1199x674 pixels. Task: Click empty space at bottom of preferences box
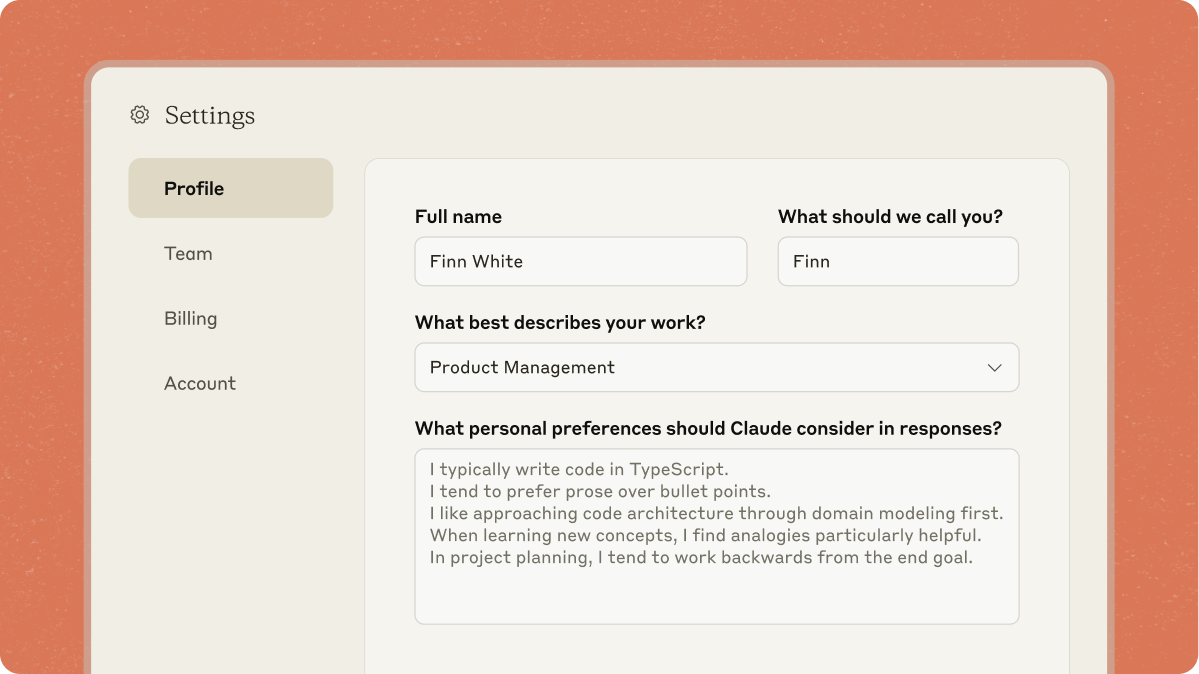point(716,598)
